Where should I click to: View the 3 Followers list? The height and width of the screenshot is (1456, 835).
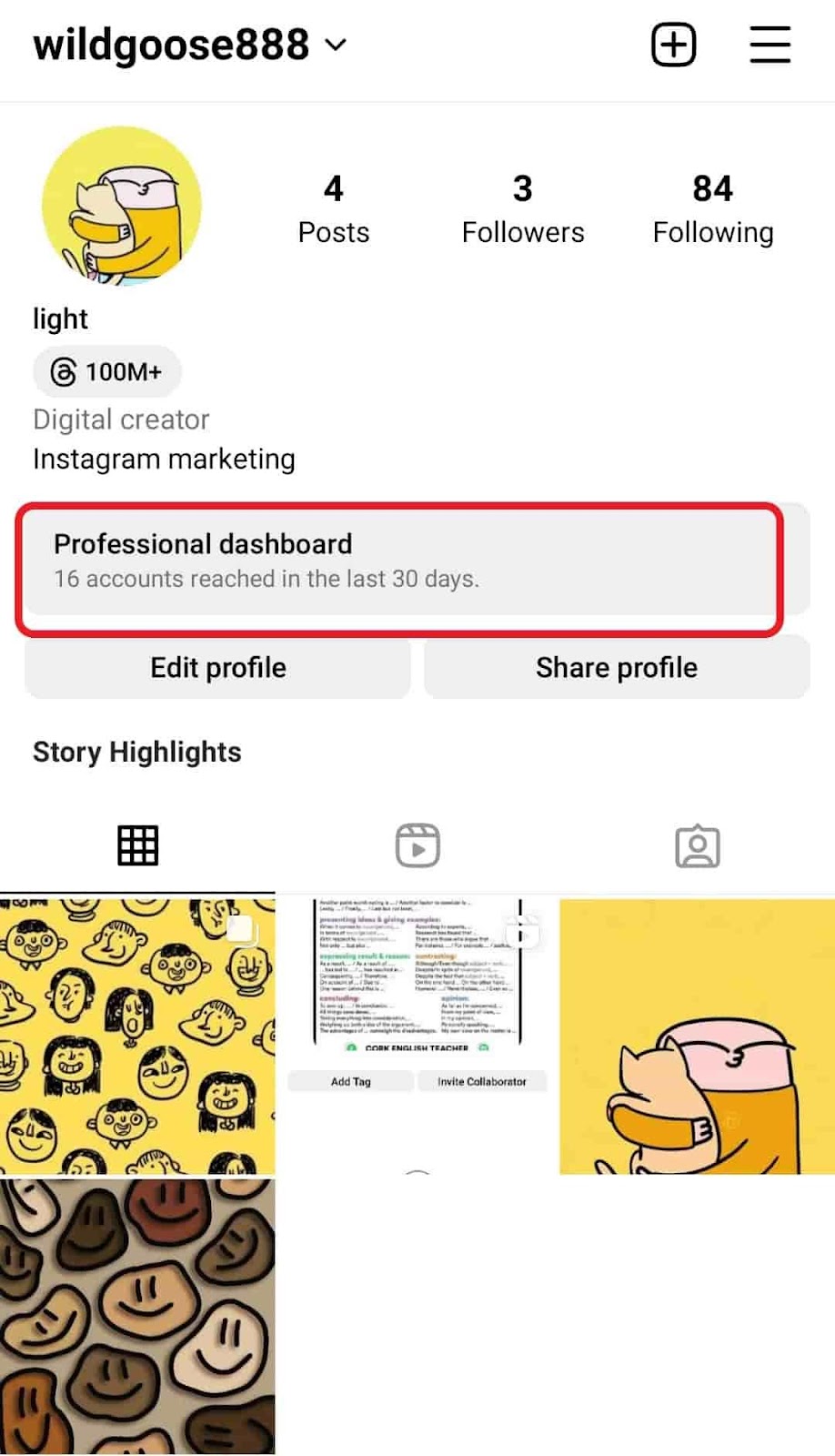pyautogui.click(x=522, y=209)
